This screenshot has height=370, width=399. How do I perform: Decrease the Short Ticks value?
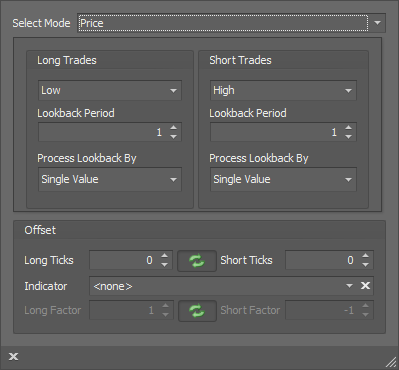tap(365, 265)
